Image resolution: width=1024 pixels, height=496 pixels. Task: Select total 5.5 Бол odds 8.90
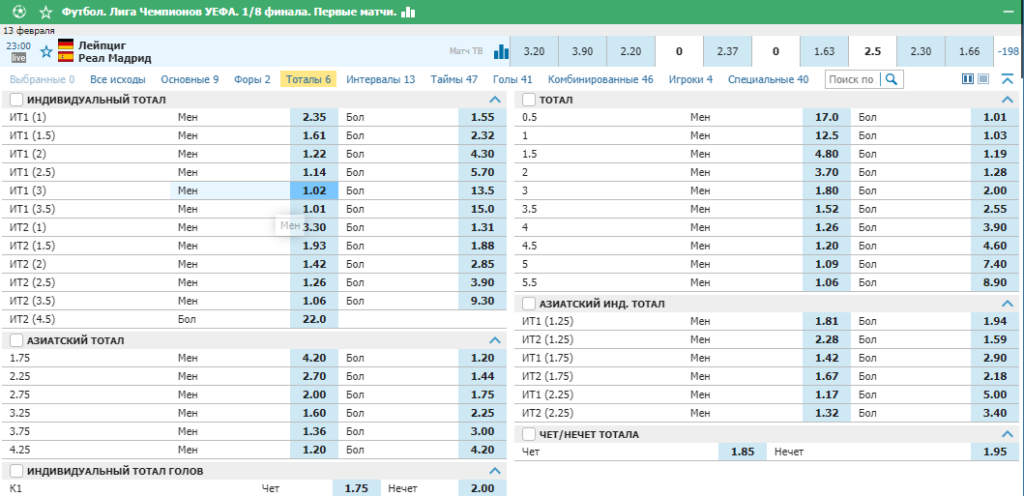[995, 283]
